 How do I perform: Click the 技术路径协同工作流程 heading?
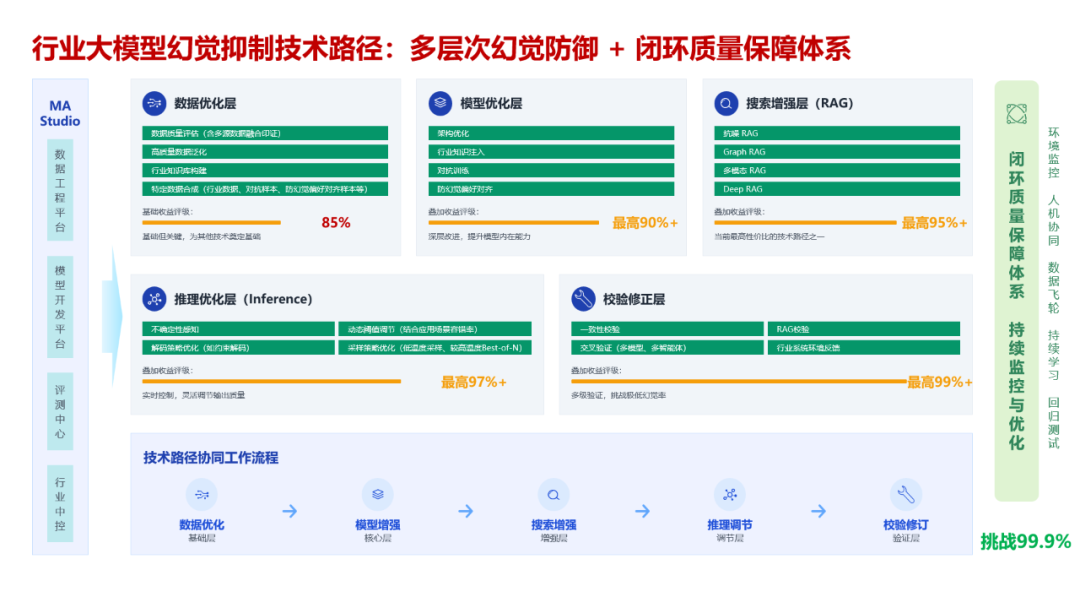click(x=211, y=458)
